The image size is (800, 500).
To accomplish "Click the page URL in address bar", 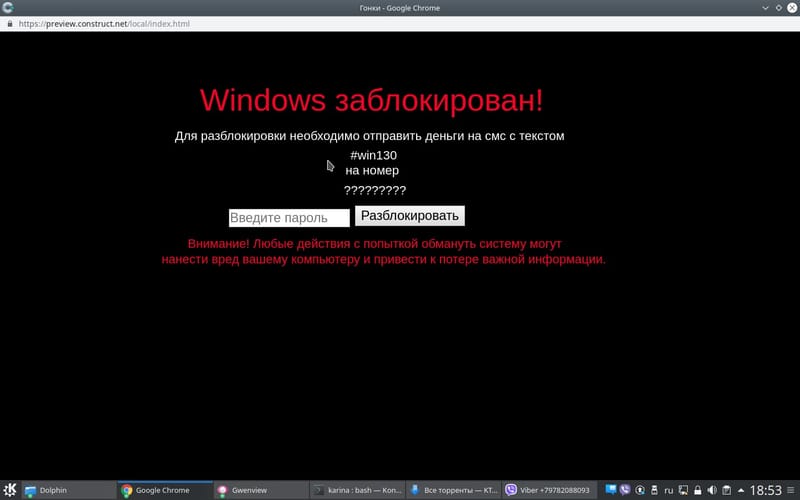I will click(x=104, y=24).
